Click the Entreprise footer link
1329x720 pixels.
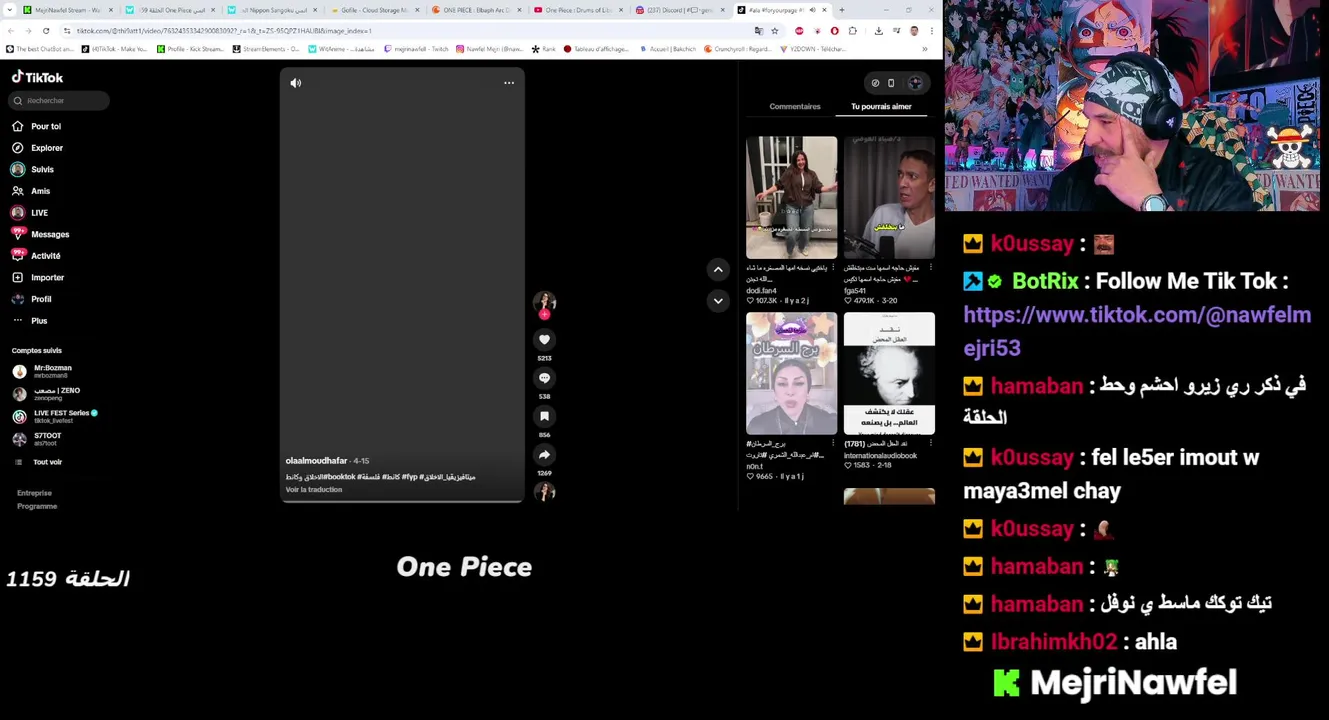coord(34,493)
